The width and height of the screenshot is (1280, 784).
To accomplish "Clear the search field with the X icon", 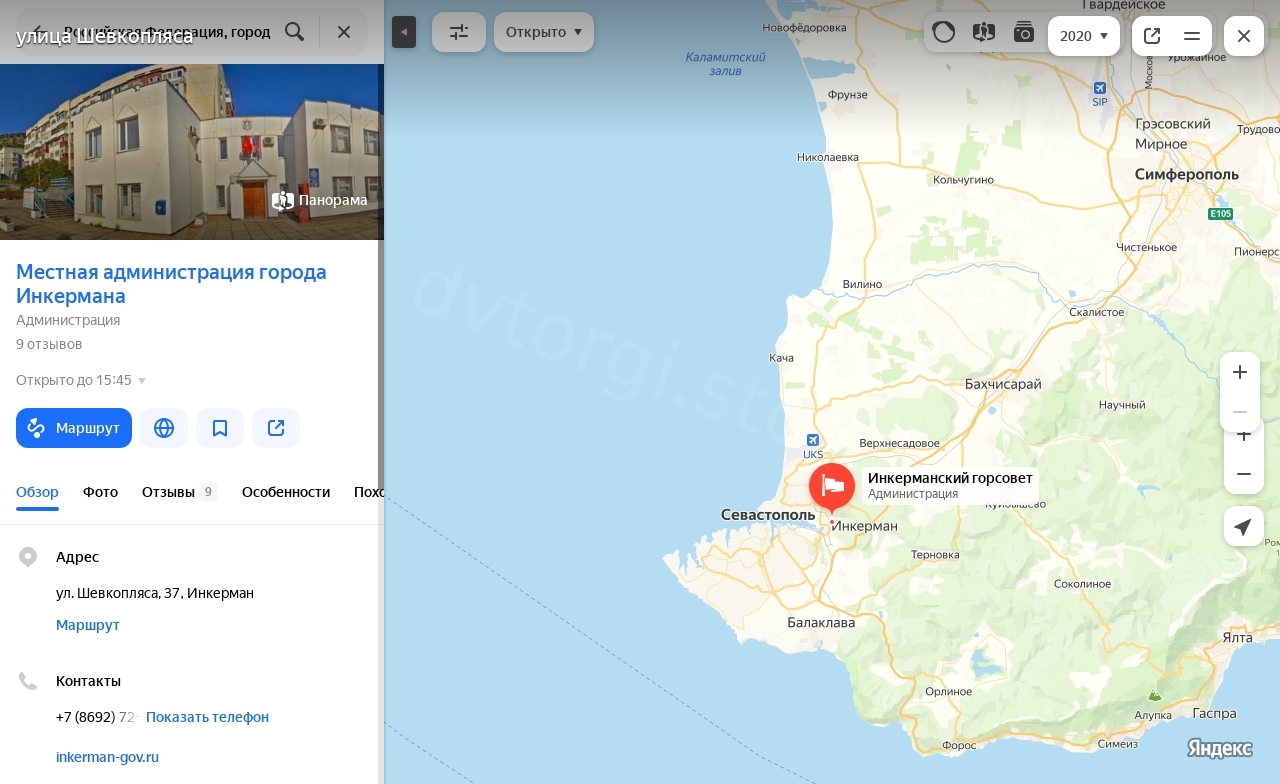I will [344, 32].
